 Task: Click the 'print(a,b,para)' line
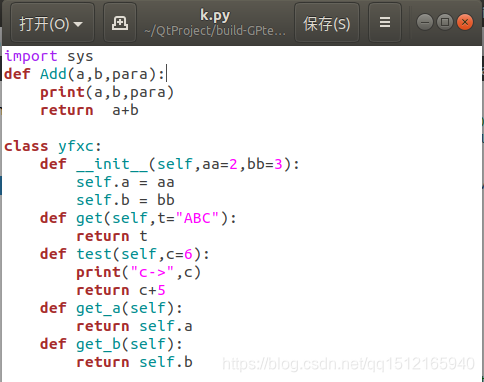107,92
